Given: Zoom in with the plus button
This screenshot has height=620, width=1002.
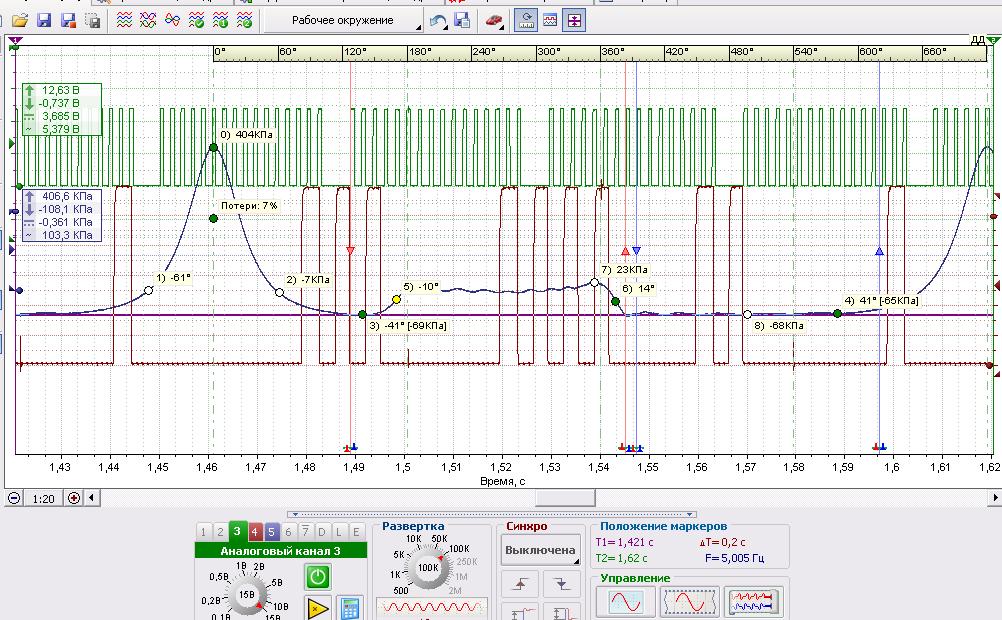Looking at the screenshot, I should click(x=74, y=498).
